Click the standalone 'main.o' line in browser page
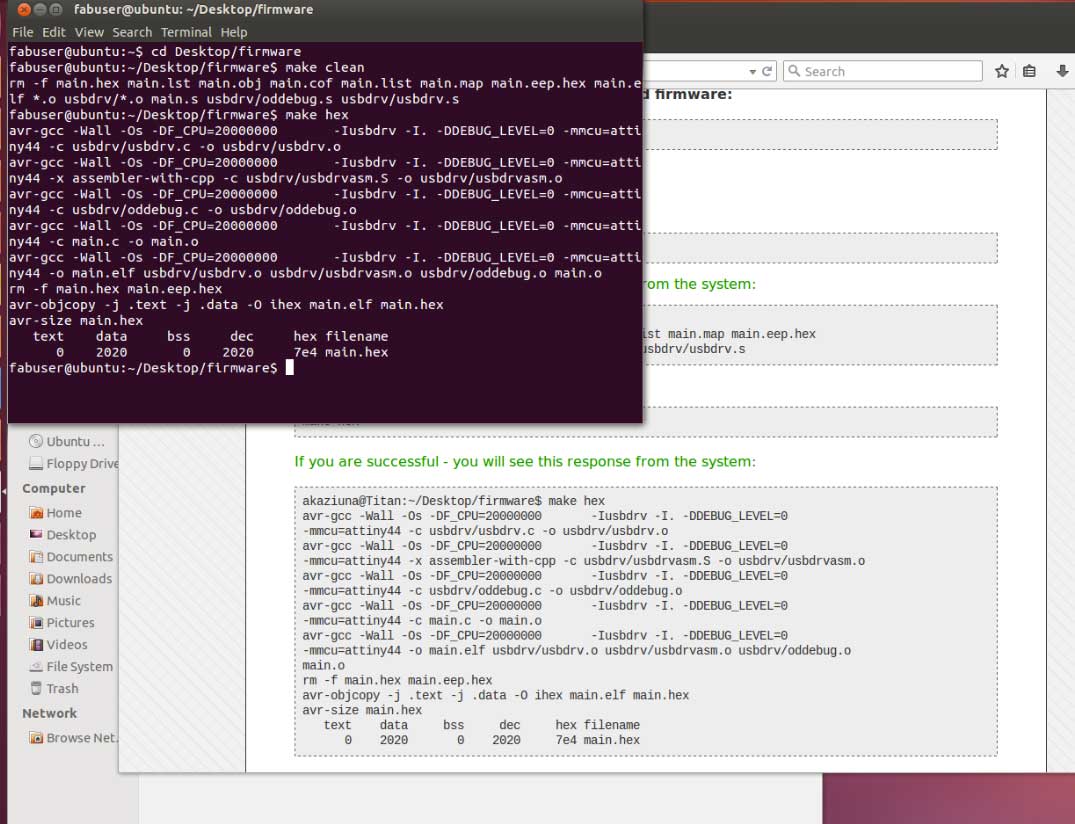This screenshot has width=1075, height=824. tap(324, 666)
